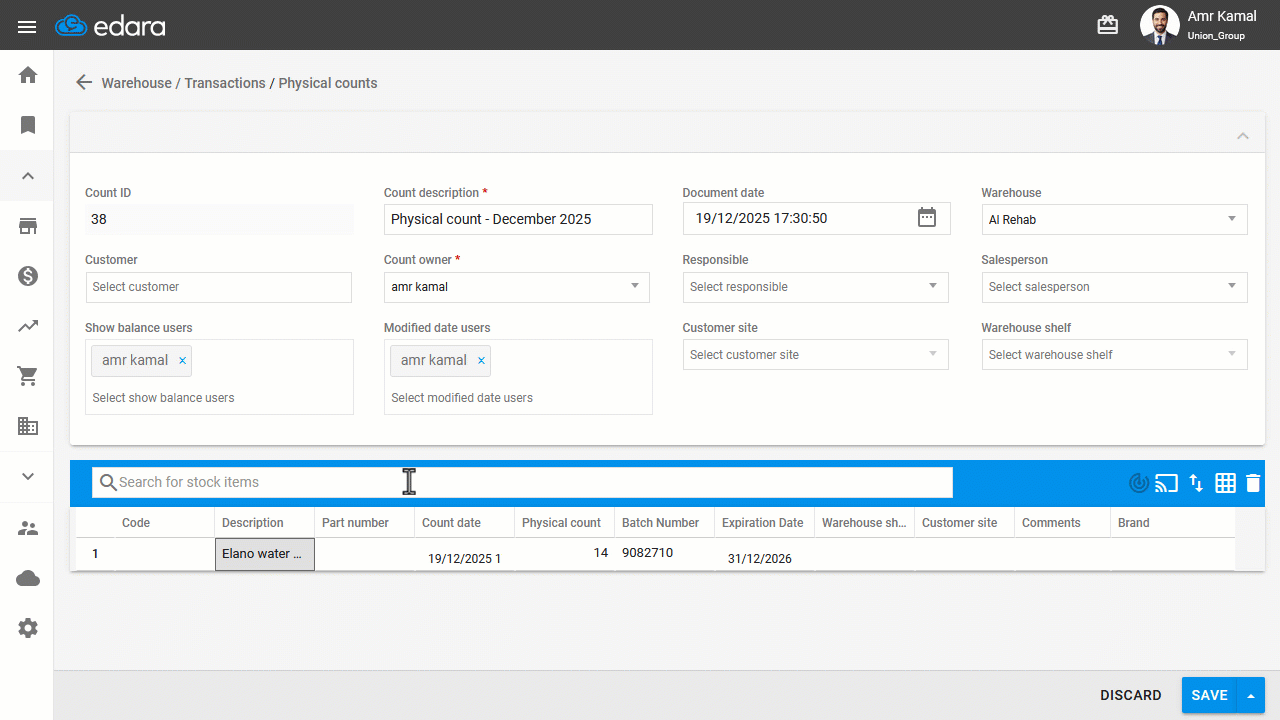This screenshot has width=1280, height=720.
Task: Collapse the sidebar section with up chevron
Action: click(x=28, y=176)
